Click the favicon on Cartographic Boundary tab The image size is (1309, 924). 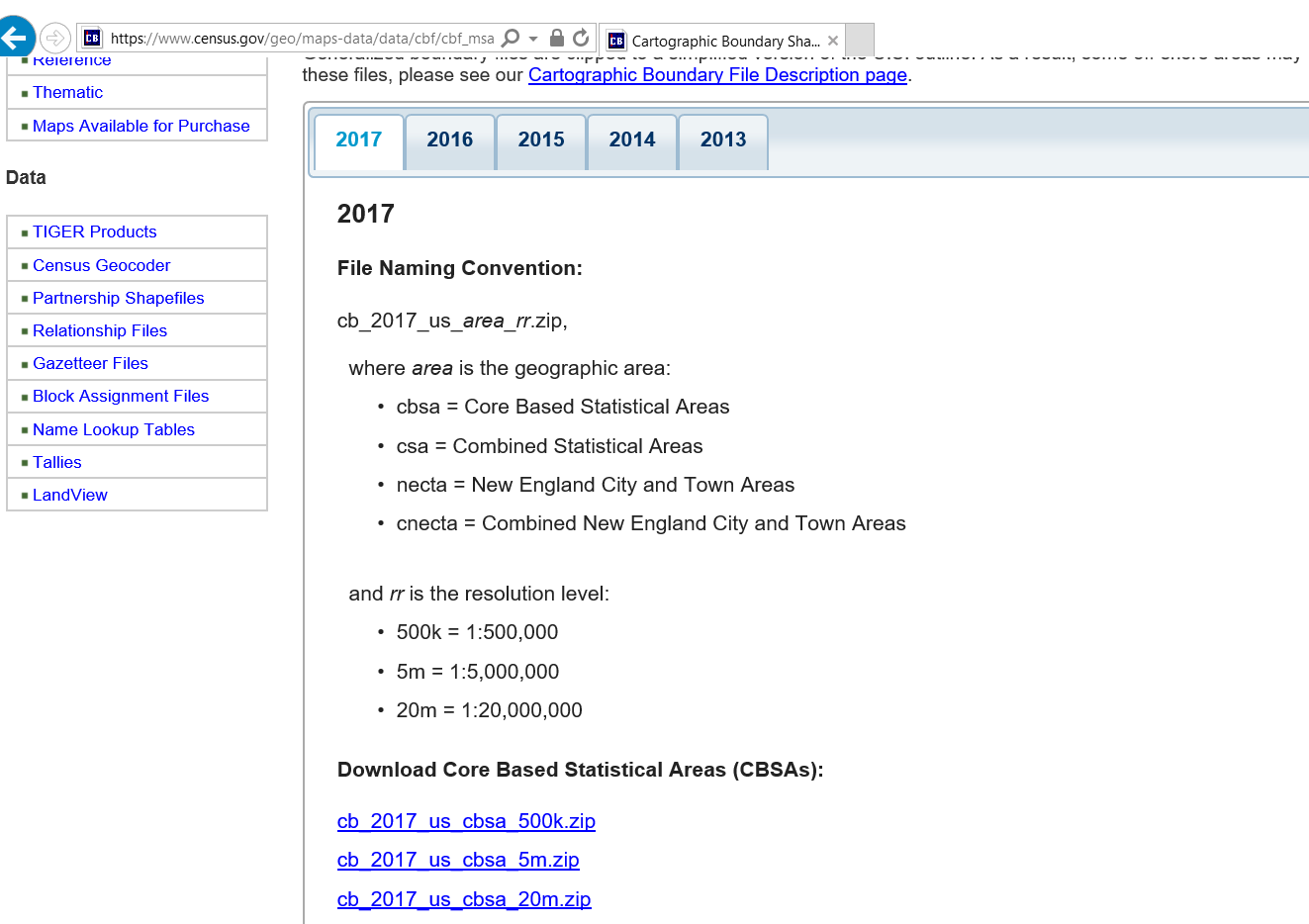pyautogui.click(x=616, y=41)
